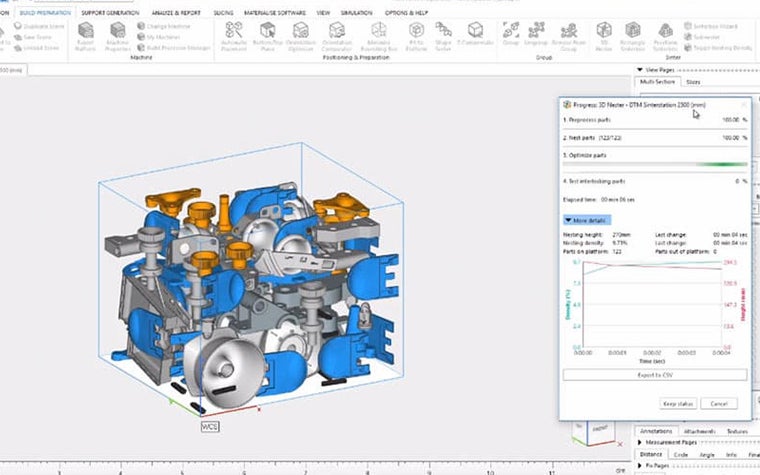
Task: Click Export to CSV button
Action: tap(655, 375)
